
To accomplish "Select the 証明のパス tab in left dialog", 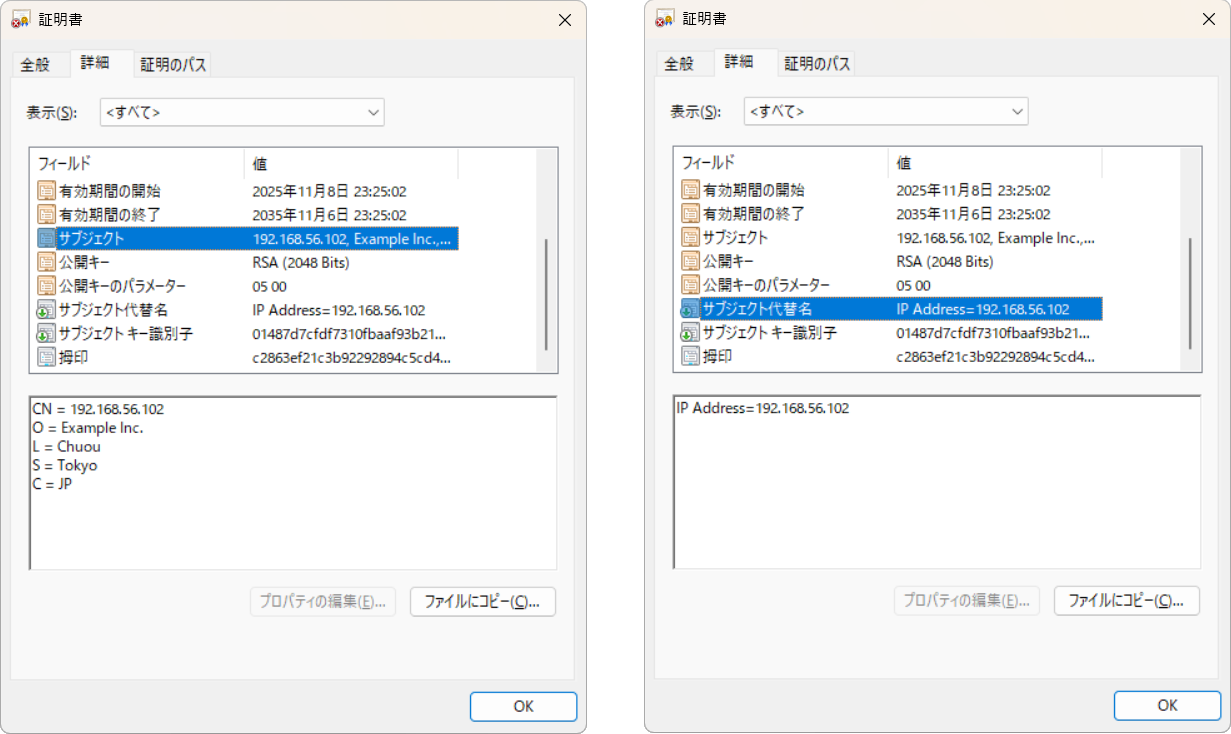I will coord(173,64).
